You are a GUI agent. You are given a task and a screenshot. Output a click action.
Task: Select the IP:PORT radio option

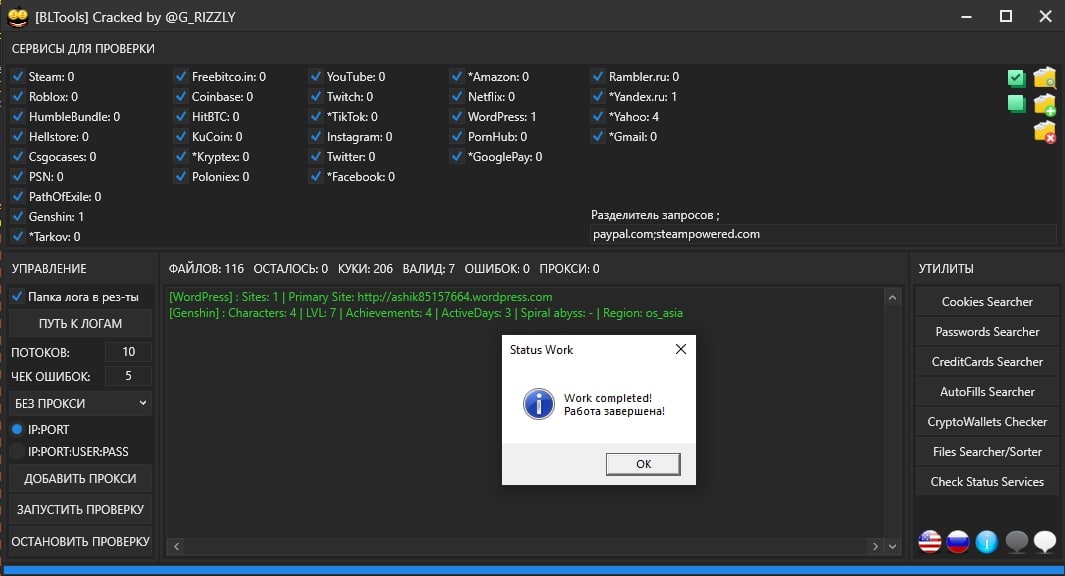coord(18,429)
